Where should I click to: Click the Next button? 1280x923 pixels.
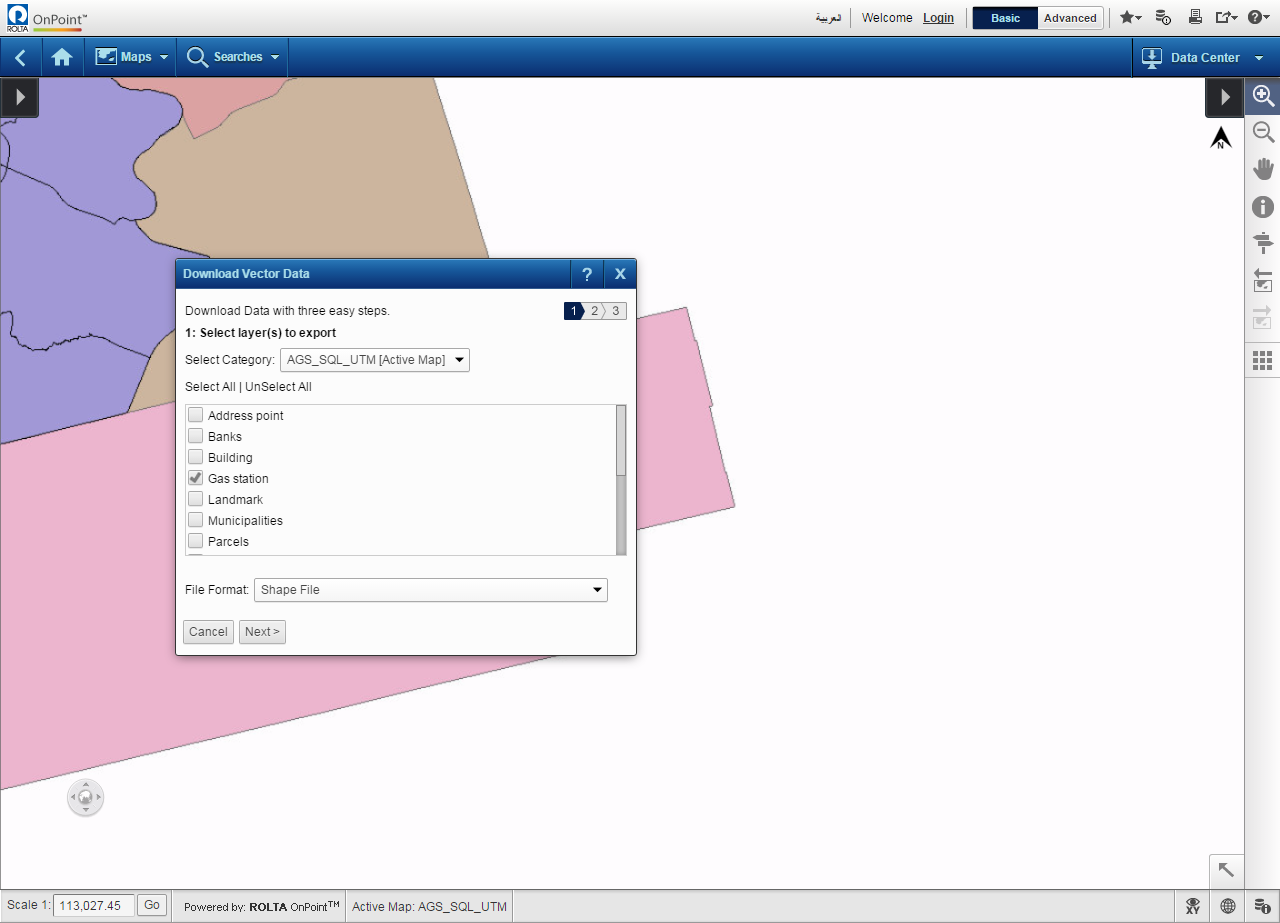[x=262, y=632]
